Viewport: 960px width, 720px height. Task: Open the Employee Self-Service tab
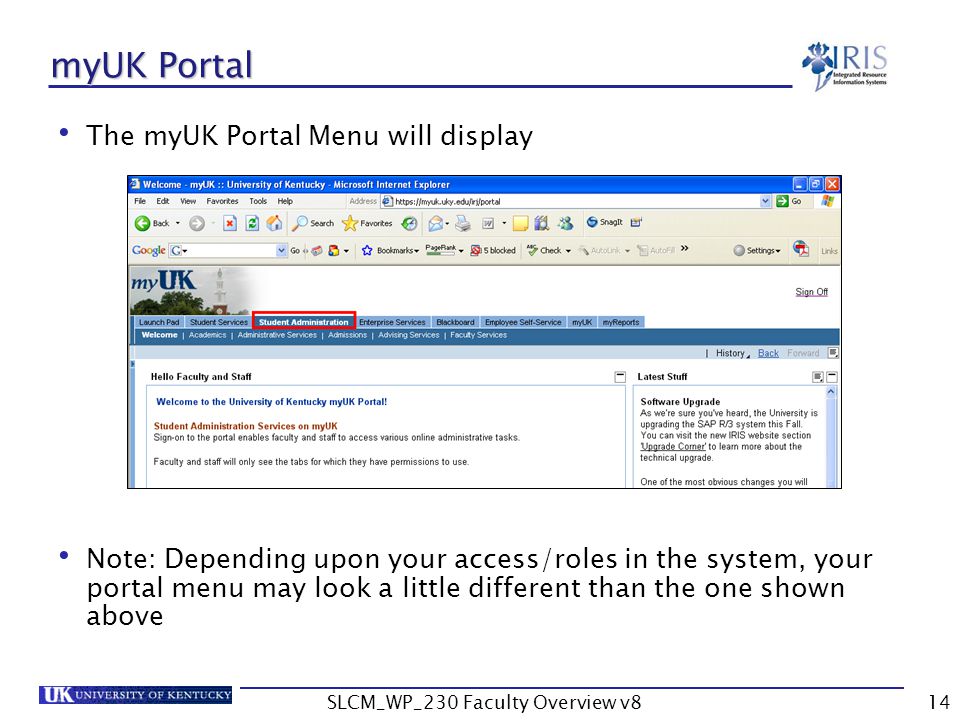pyautogui.click(x=523, y=322)
